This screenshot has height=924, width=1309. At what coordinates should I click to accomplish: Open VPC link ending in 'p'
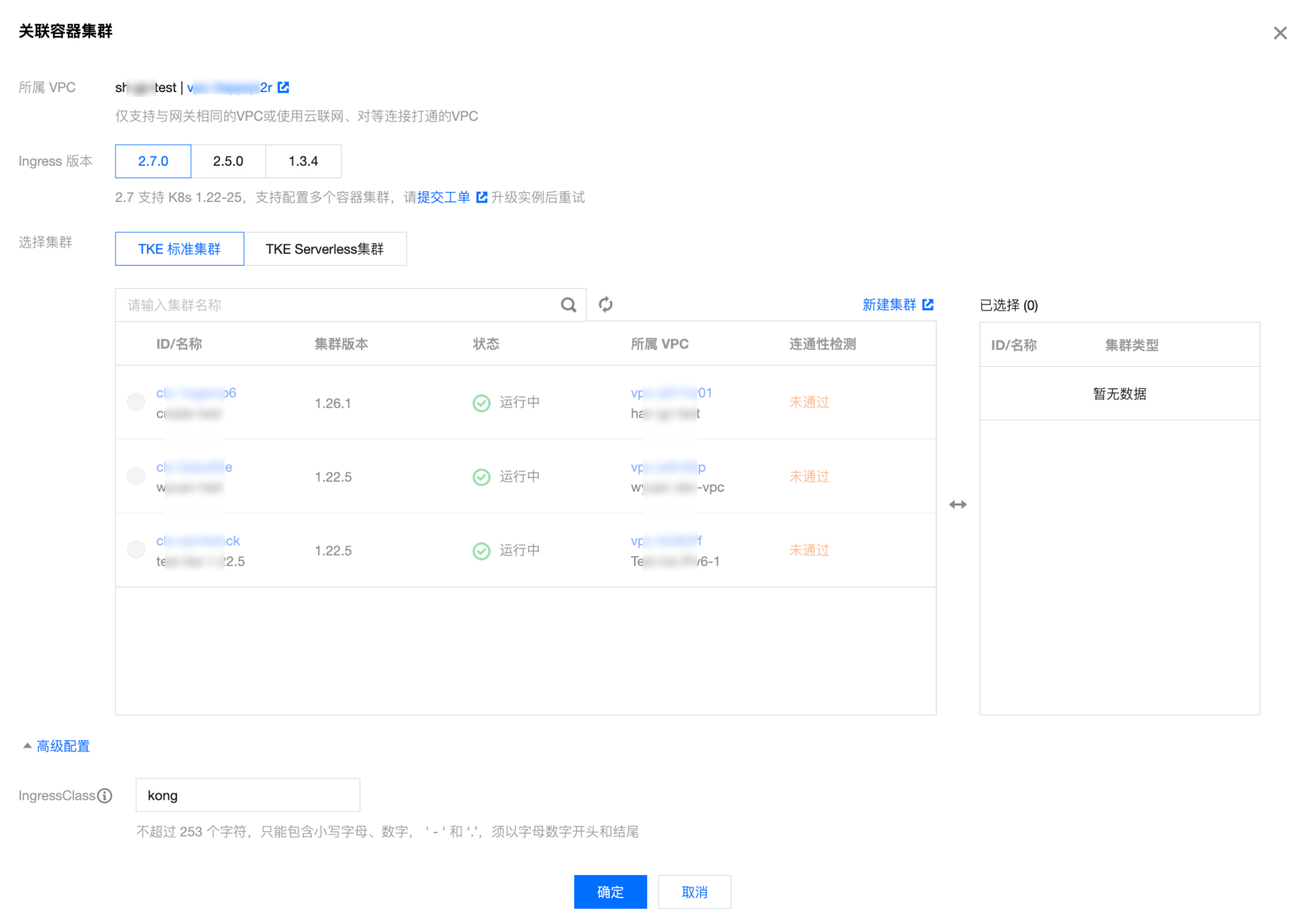point(668,467)
